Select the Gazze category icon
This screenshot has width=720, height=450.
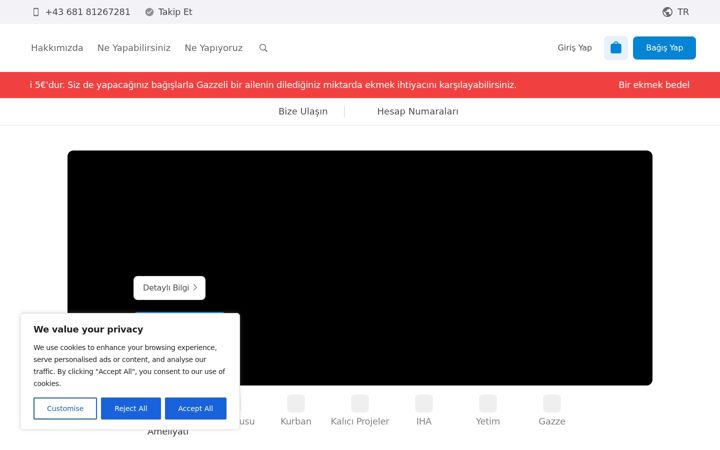click(x=552, y=403)
